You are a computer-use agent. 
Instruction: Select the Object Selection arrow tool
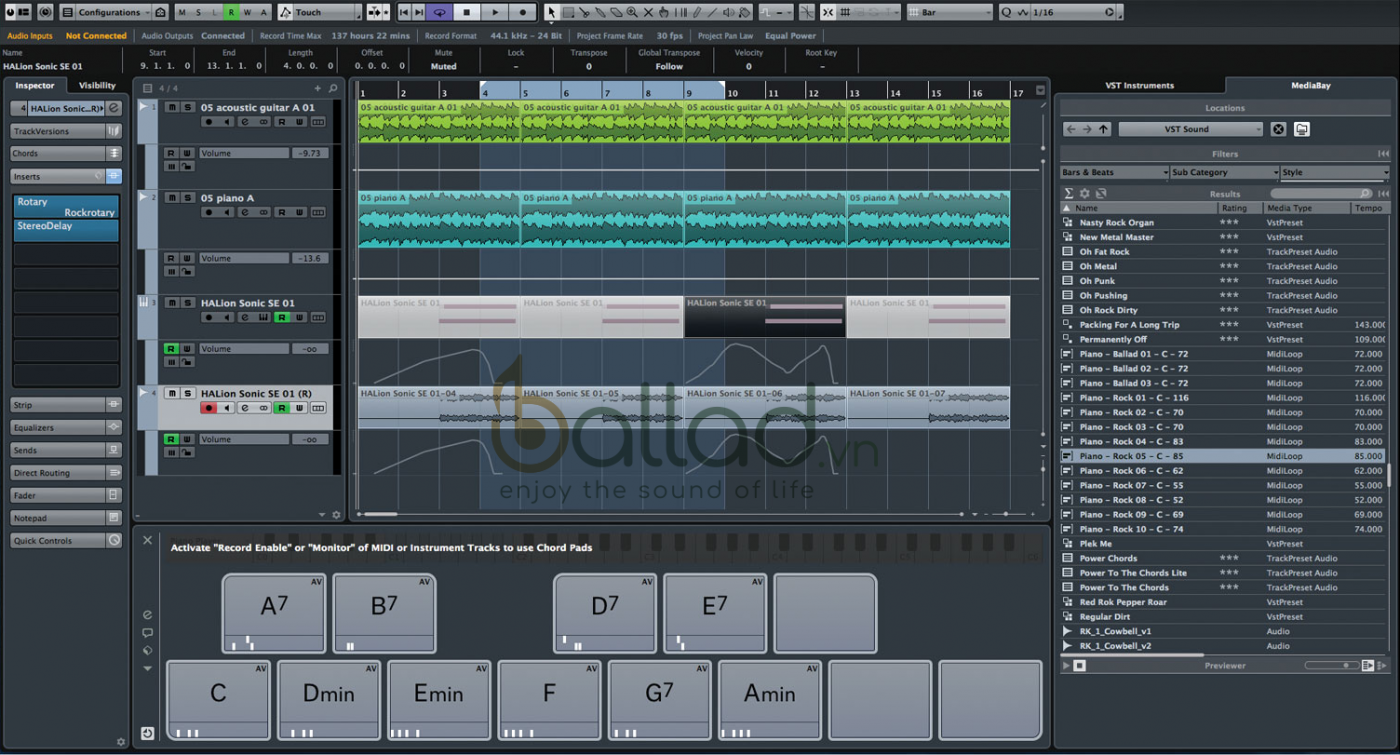coord(551,12)
